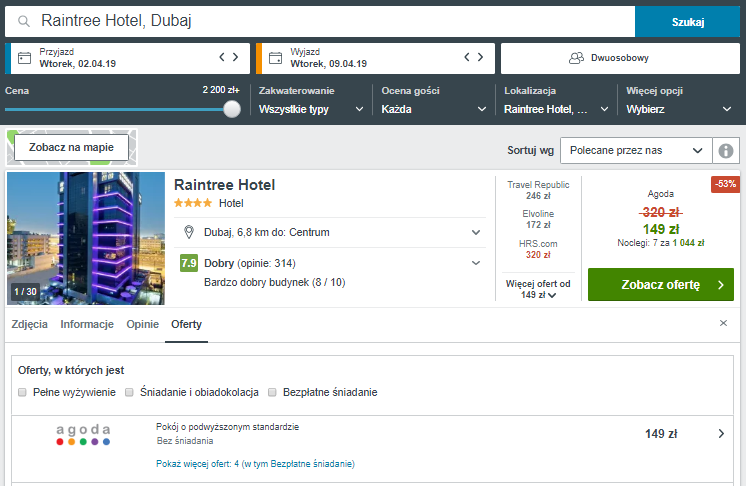Click Noclegi: 7 za 1 044 zł text
Screen dimensions: 746x486
point(661,243)
